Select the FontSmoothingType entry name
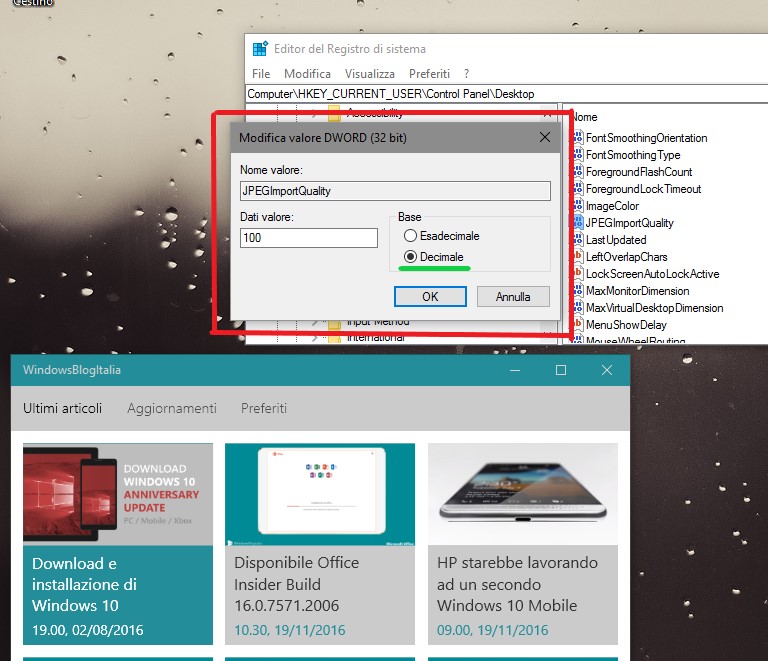The height and width of the screenshot is (661, 768). tap(633, 155)
